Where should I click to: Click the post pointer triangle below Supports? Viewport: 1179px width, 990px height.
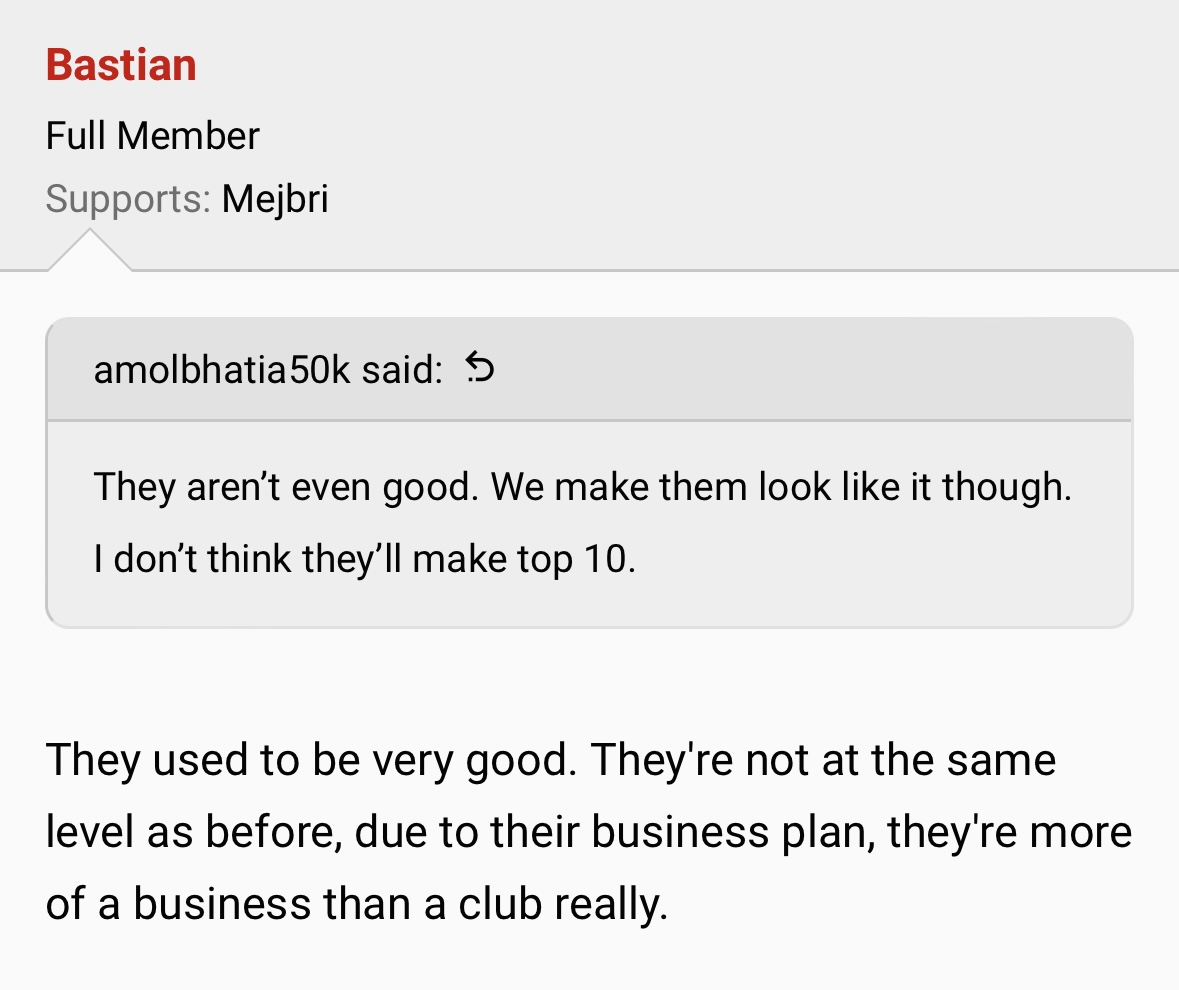89,250
